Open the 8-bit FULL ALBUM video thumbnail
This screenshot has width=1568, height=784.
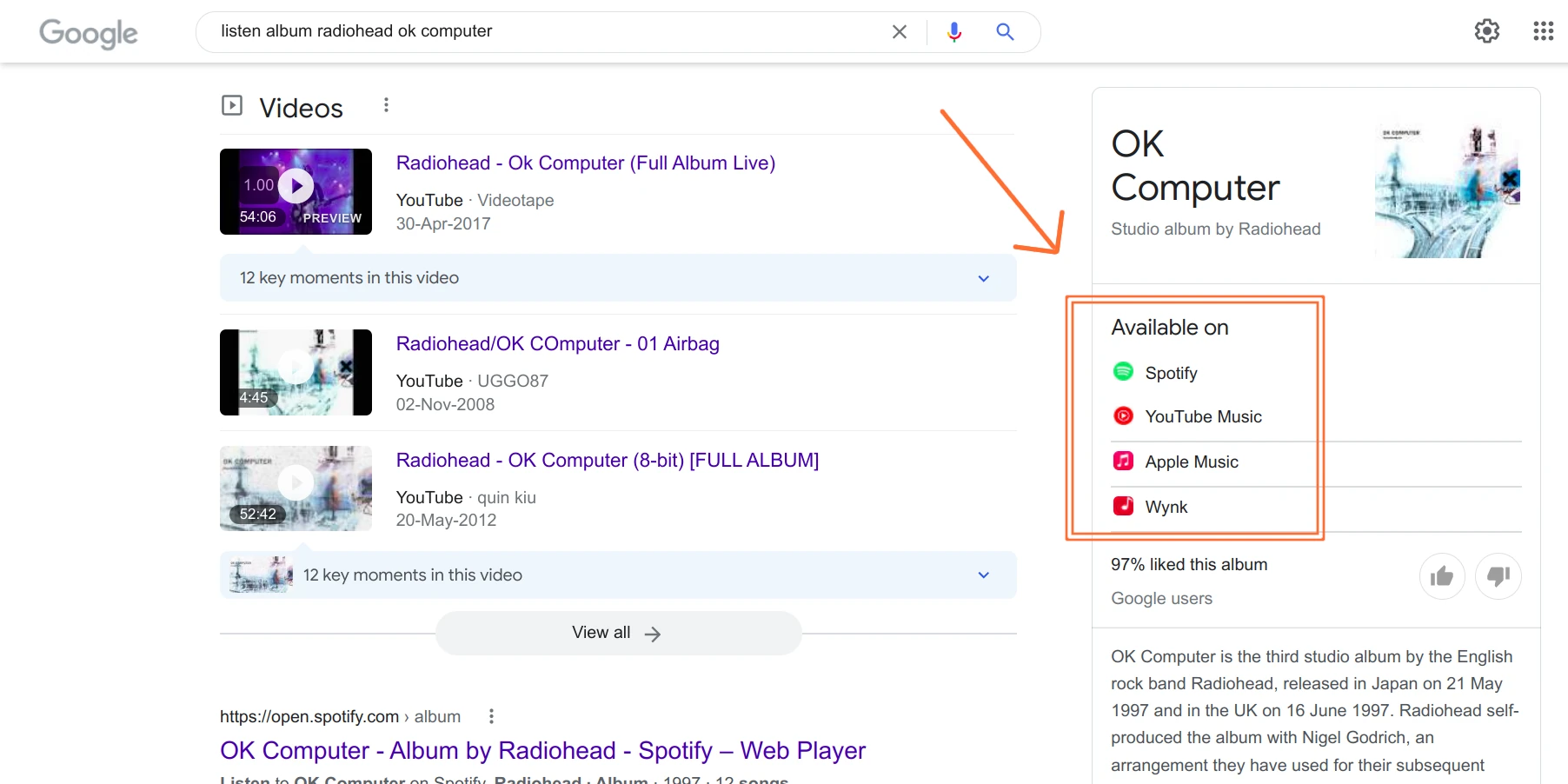[x=296, y=488]
